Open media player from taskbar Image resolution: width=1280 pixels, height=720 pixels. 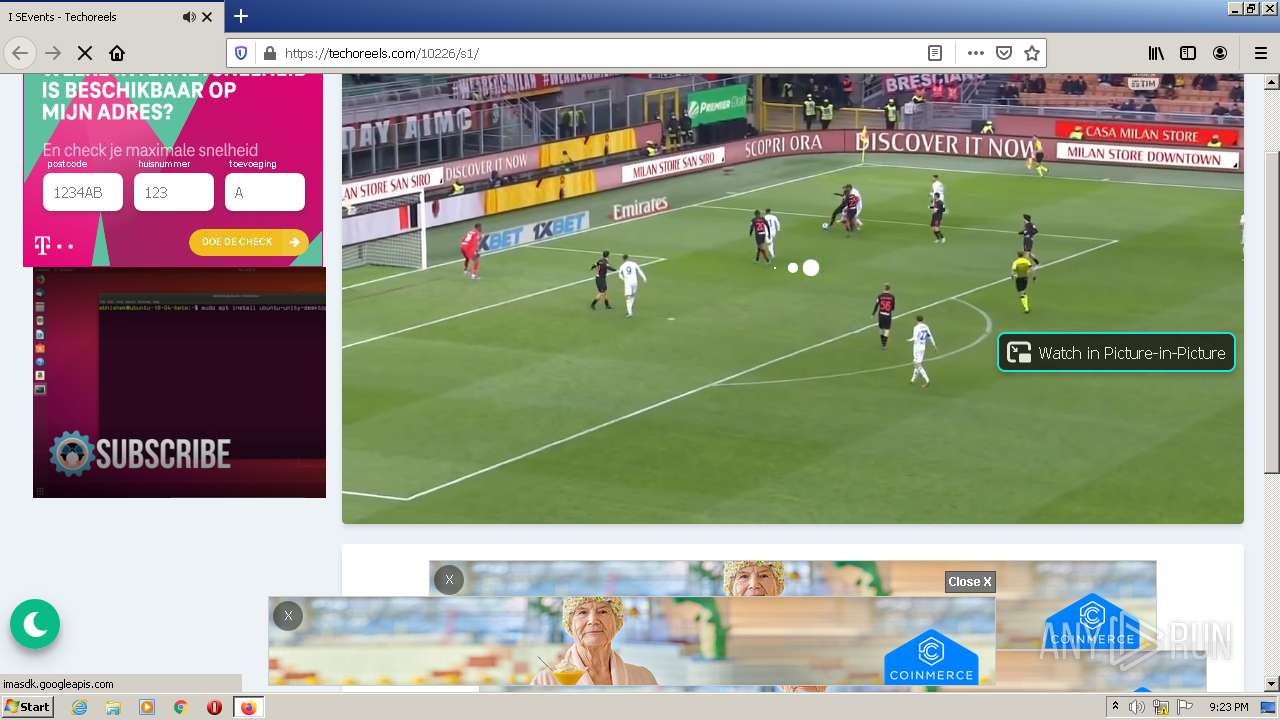click(147, 707)
